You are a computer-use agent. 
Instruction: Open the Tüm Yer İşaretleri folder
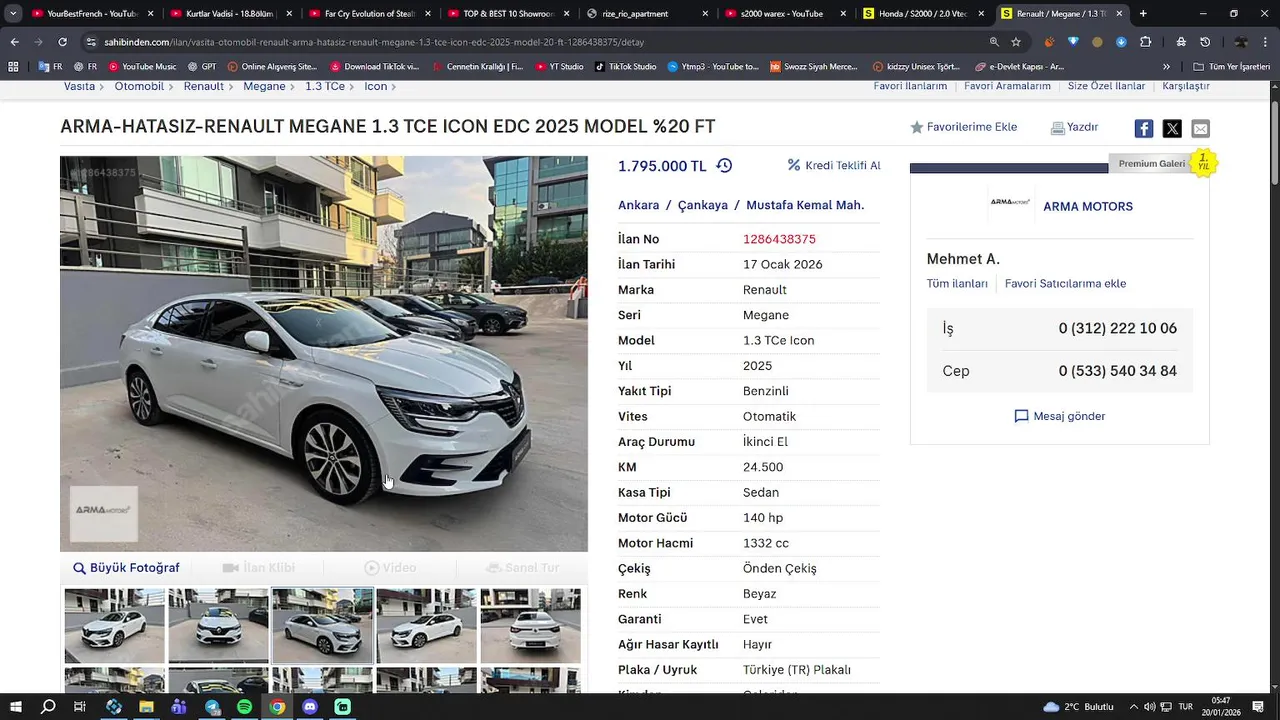[x=1232, y=67]
